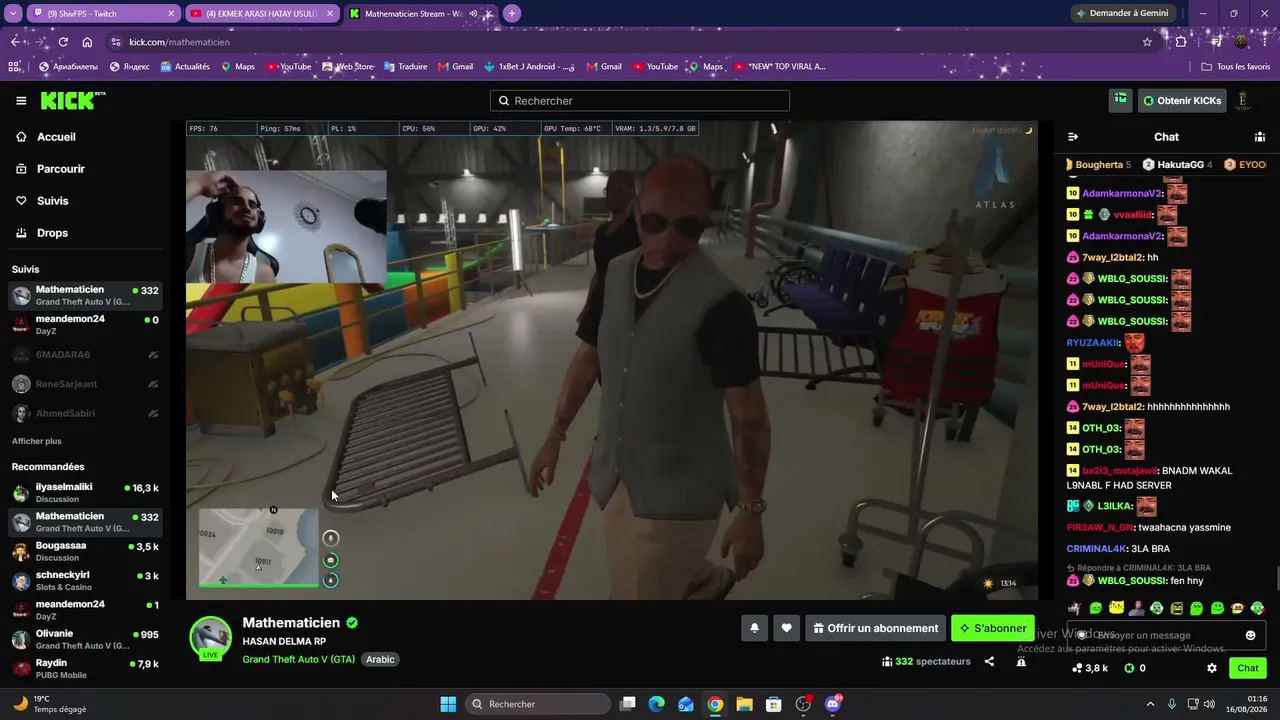Open meandemon24 DayZ in Suivis list
The image size is (1280, 720).
(84, 325)
